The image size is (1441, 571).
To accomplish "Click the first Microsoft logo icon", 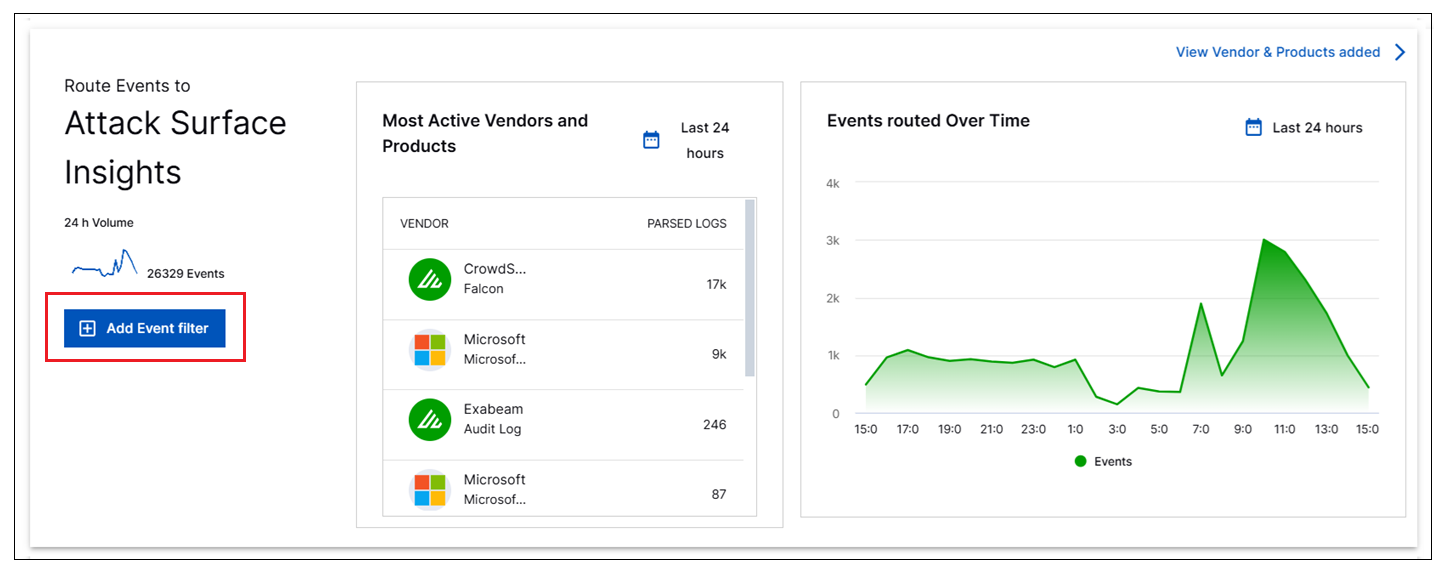I will 430,349.
